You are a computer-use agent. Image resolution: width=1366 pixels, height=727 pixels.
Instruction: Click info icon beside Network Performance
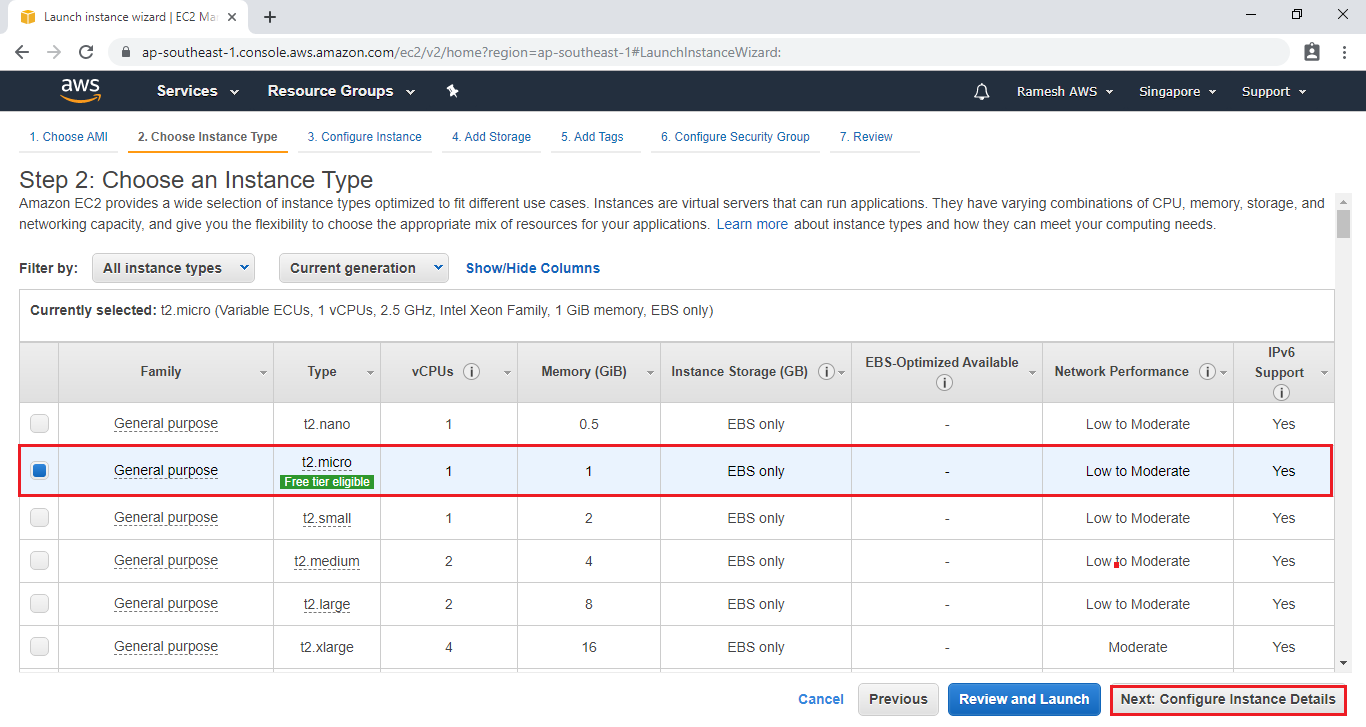[x=1207, y=371]
